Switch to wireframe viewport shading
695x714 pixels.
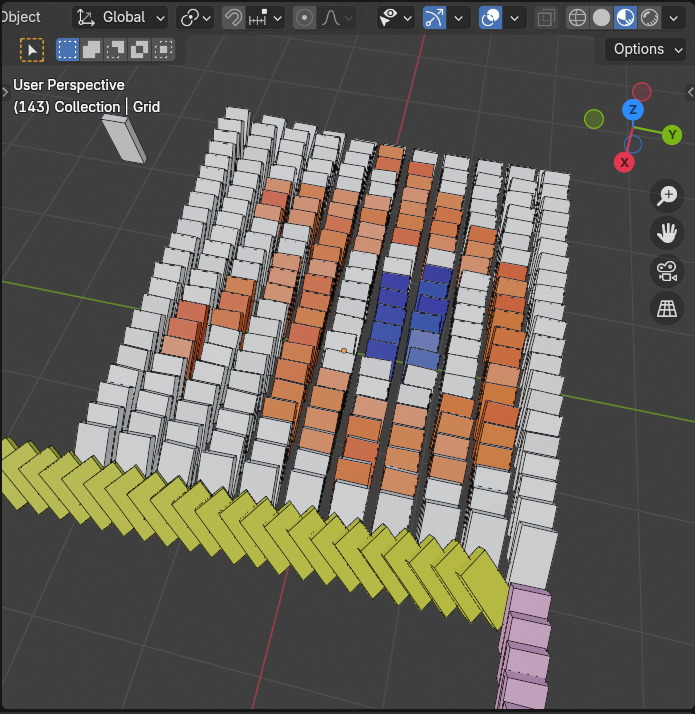[577, 18]
